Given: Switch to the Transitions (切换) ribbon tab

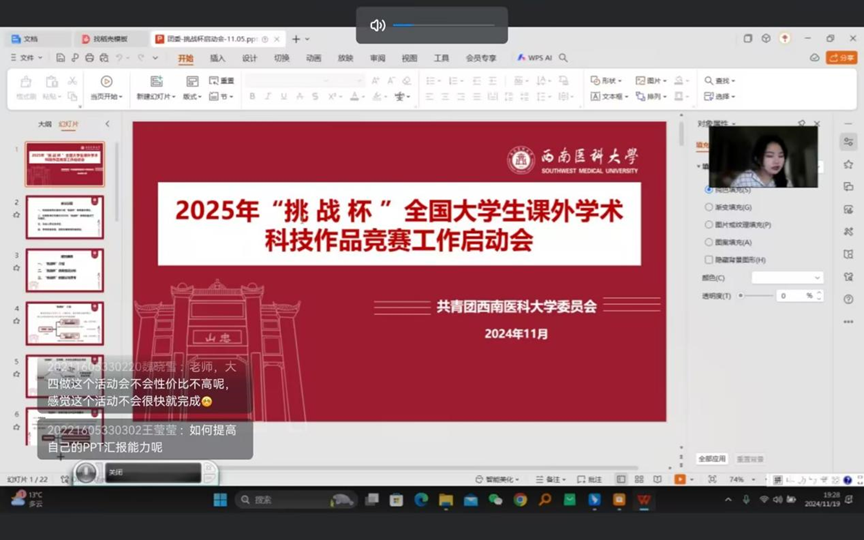Looking at the screenshot, I should click(282, 58).
